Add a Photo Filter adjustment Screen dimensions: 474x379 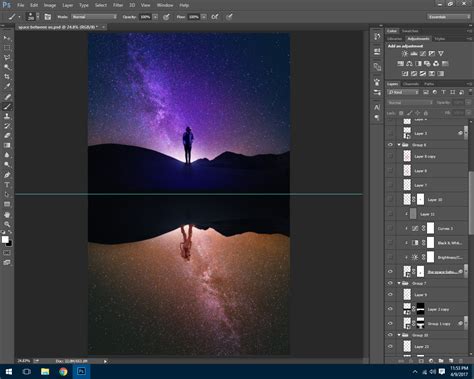427,64
